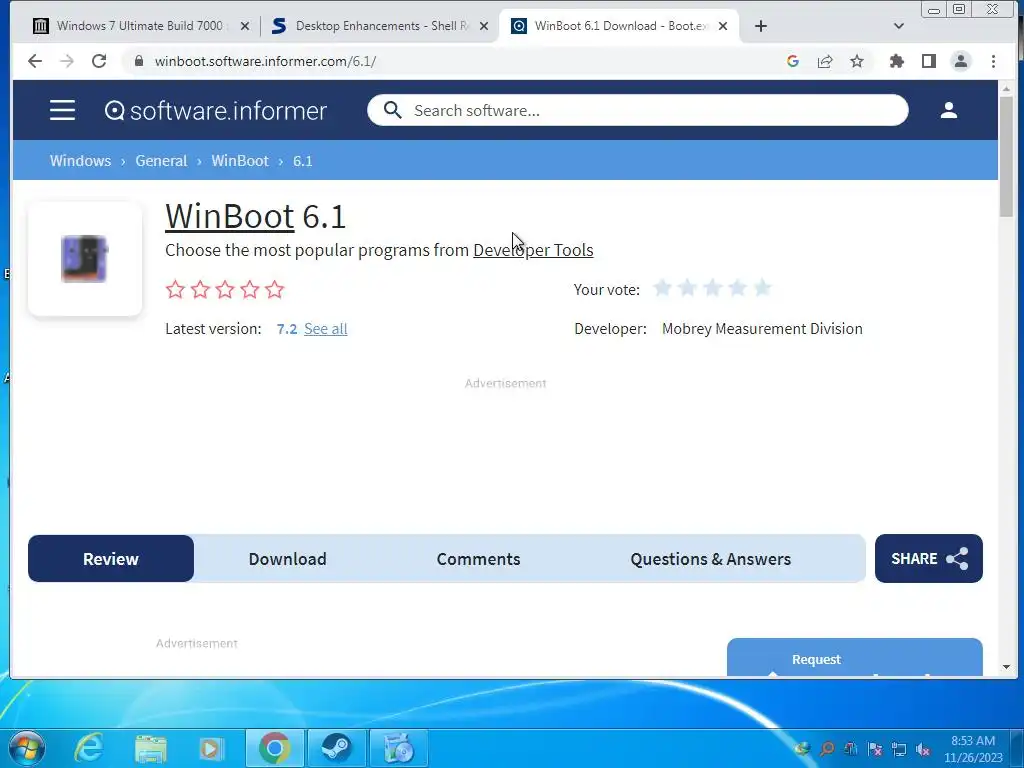Image resolution: width=1024 pixels, height=768 pixels.
Task: Click Mobrey Measurement Division developer text
Action: pos(762,328)
